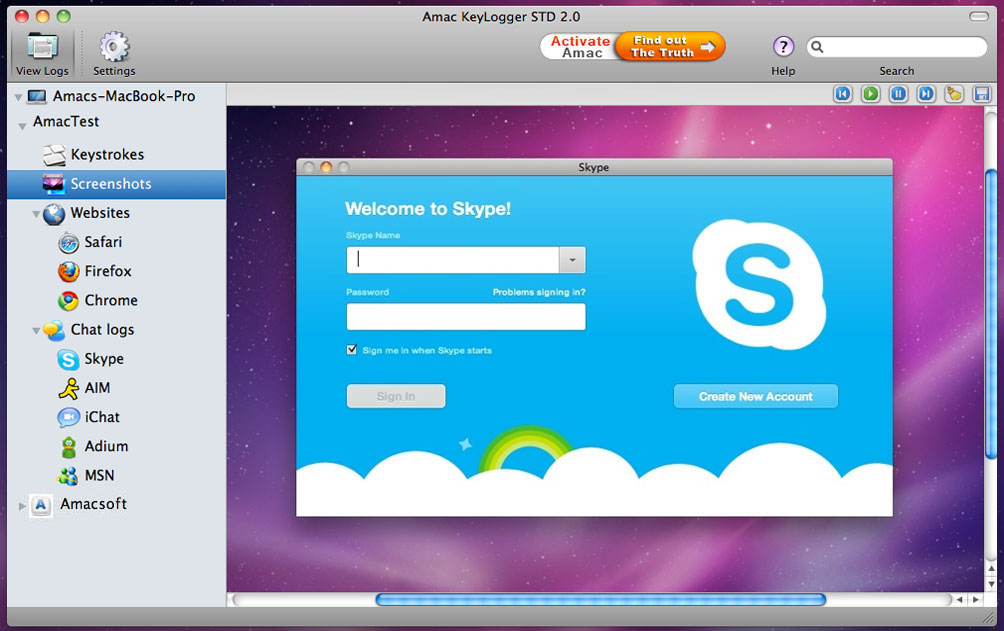Click the Help question mark icon

pos(783,47)
